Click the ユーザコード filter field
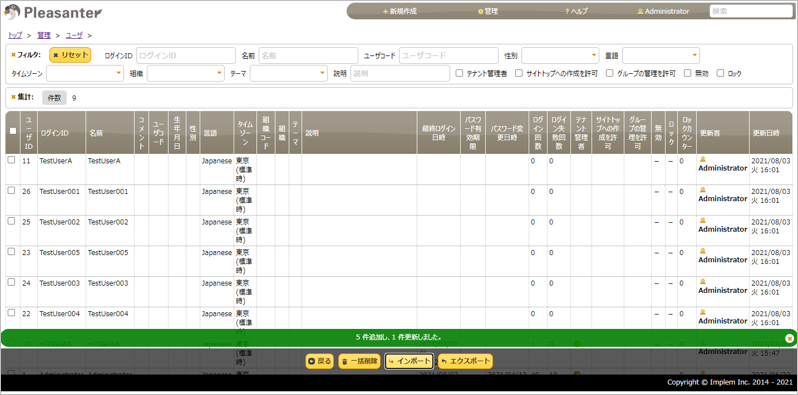This screenshot has height=395, width=798. pyautogui.click(x=449, y=55)
